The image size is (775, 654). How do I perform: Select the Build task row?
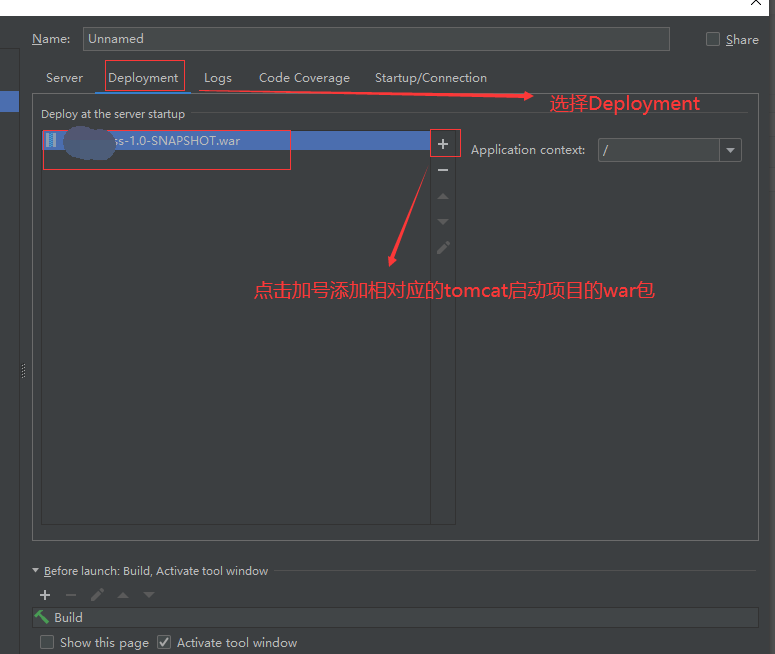click(x=395, y=617)
